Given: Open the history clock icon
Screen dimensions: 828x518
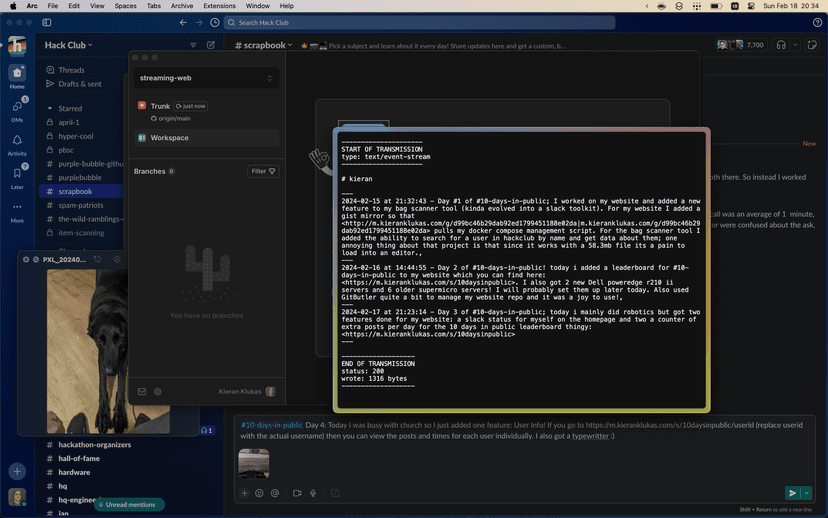Looking at the screenshot, I should [215, 22].
